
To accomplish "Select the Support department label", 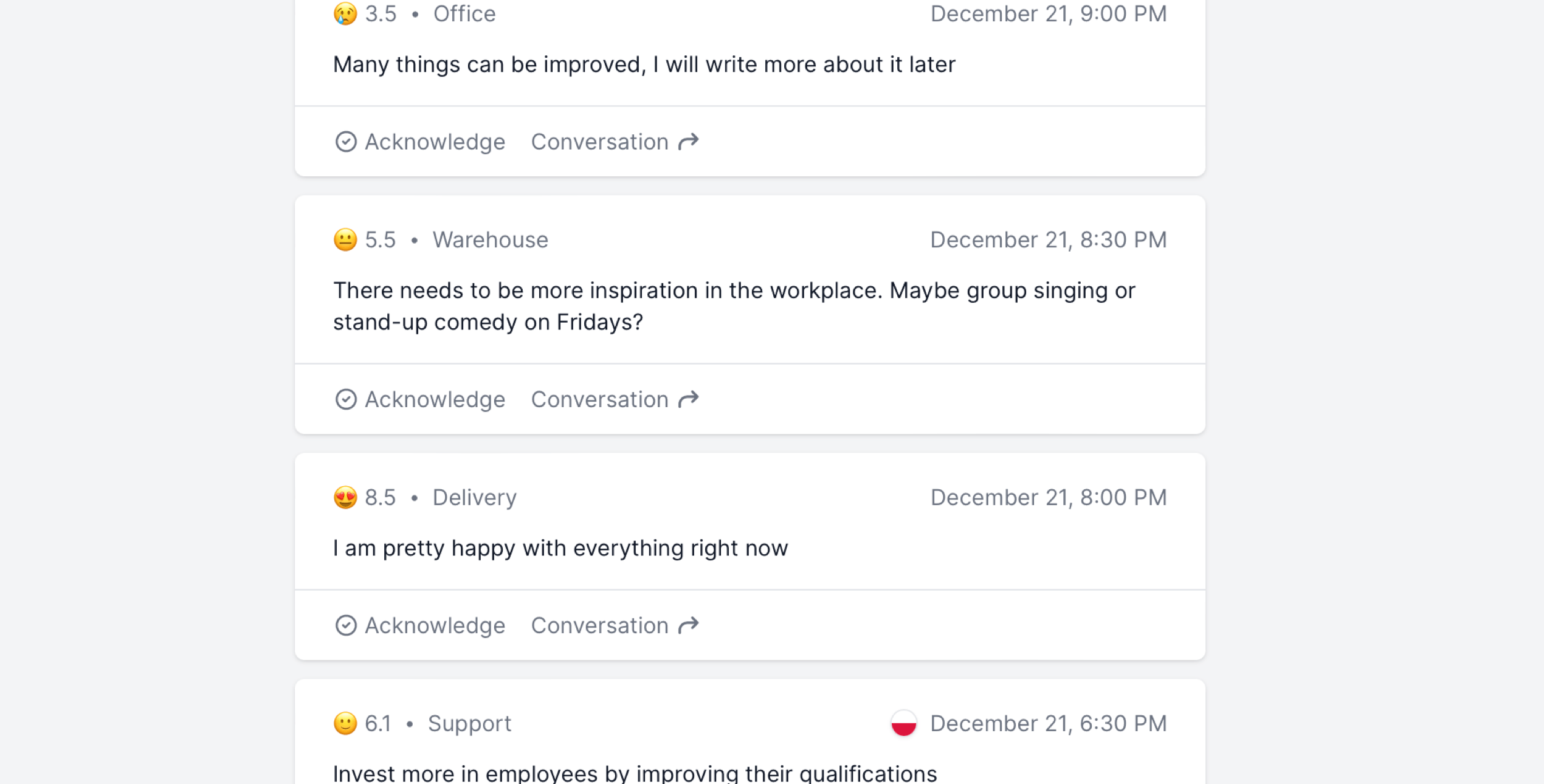I will [469, 723].
